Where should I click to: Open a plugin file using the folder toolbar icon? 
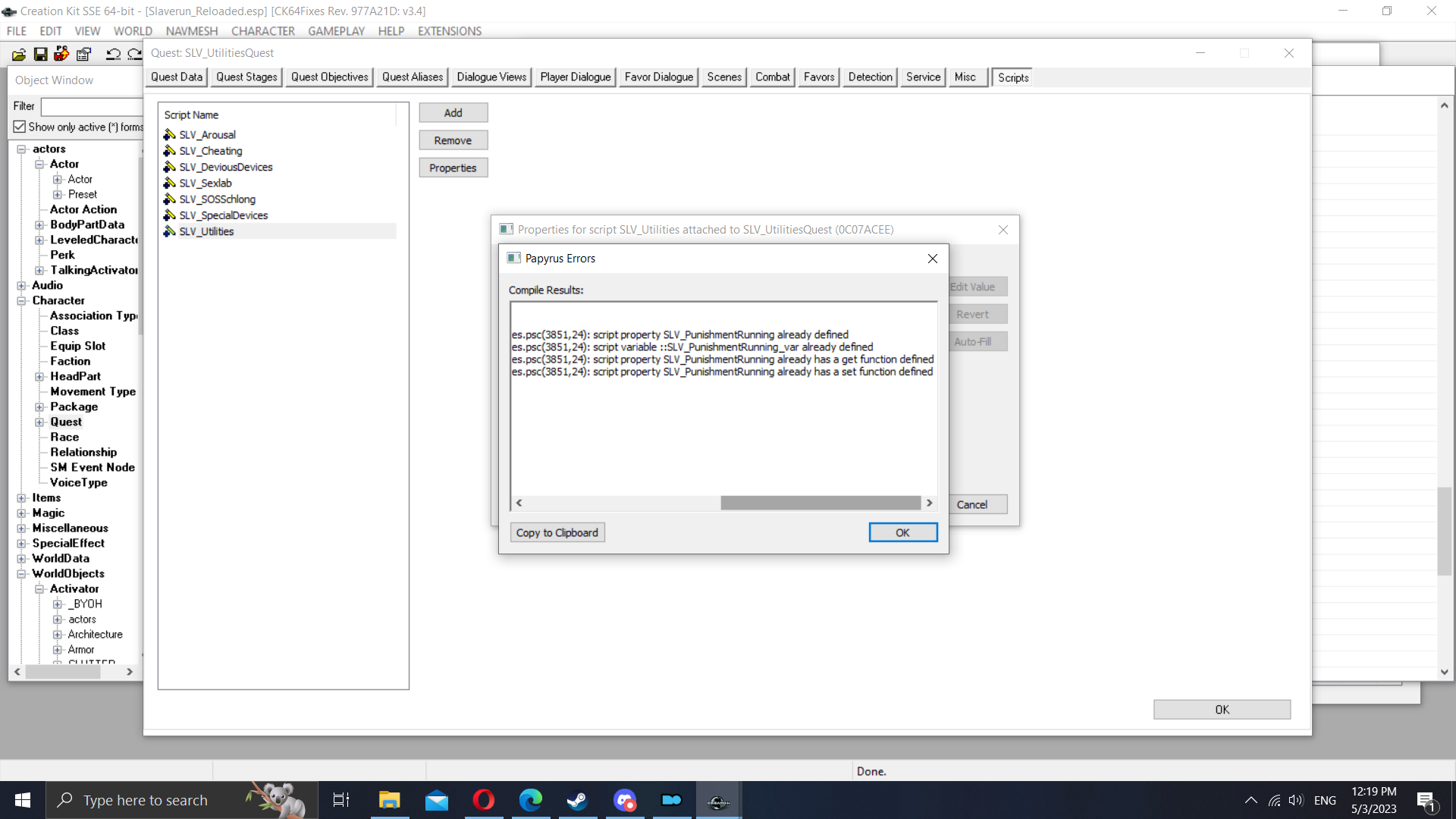click(x=17, y=54)
